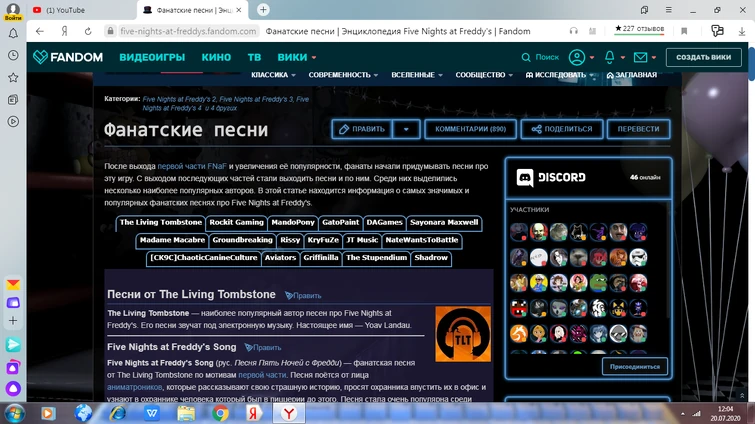Open the arrow dropdown next to ПРАВИТЬ

406,129
